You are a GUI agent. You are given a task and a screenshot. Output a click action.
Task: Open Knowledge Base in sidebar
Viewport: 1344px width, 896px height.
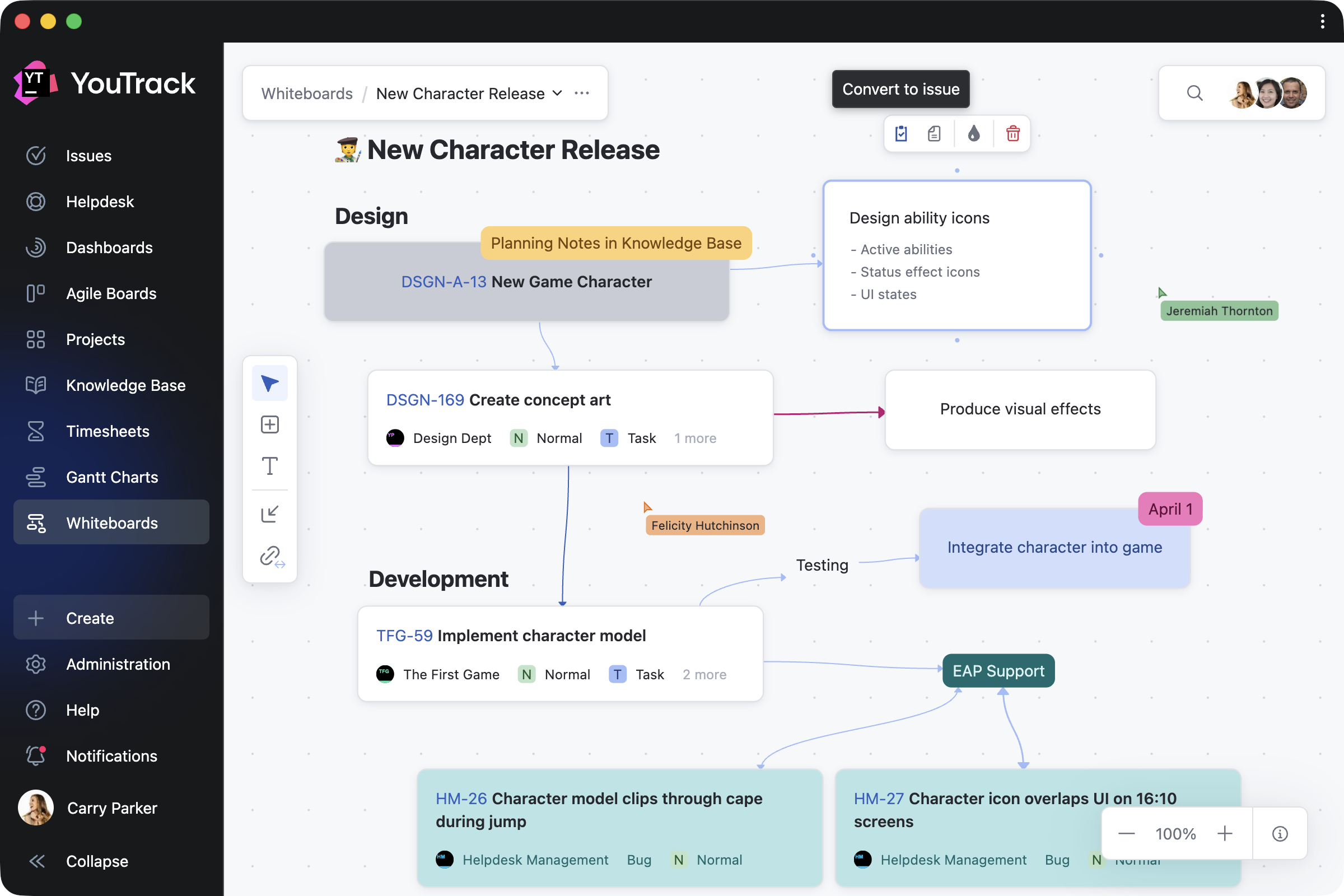click(125, 385)
